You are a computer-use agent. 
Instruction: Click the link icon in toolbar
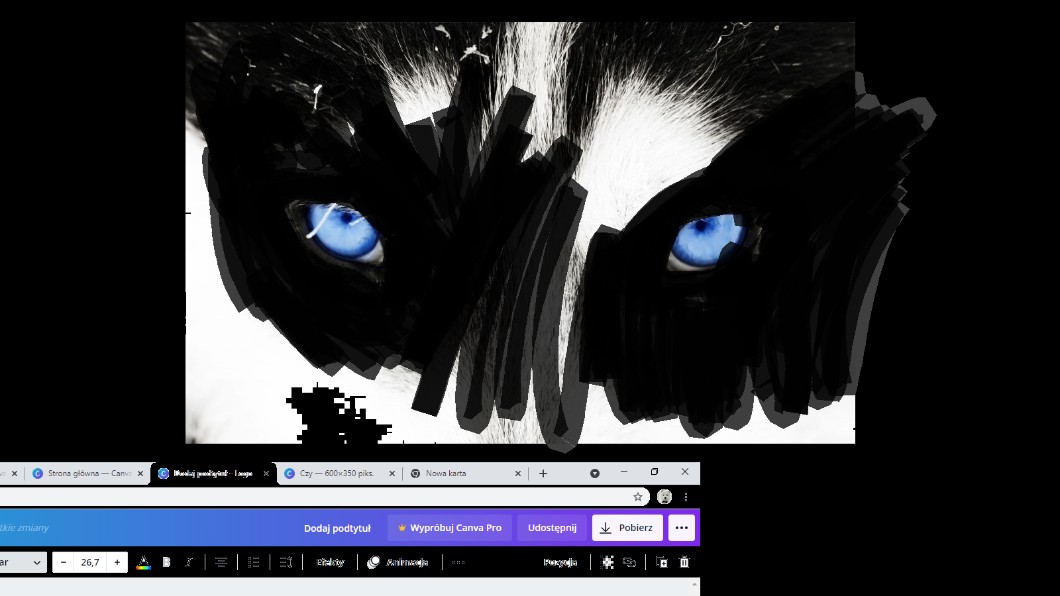pos(630,562)
